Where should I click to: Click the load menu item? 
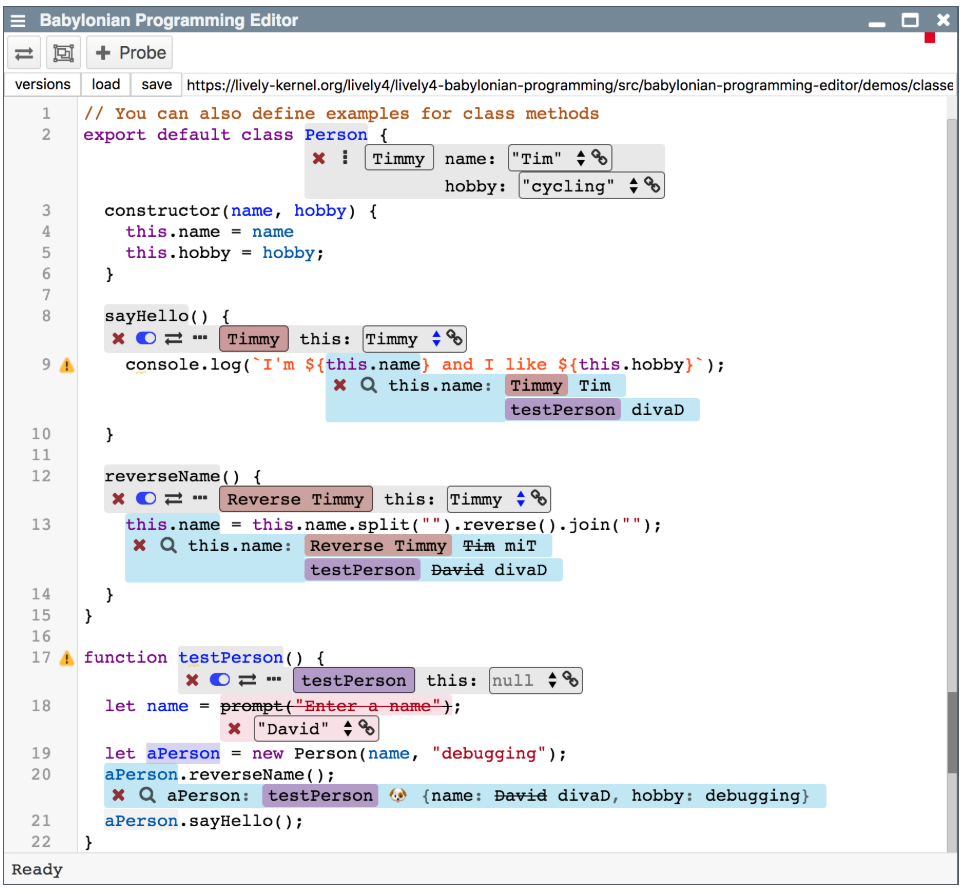pos(106,85)
